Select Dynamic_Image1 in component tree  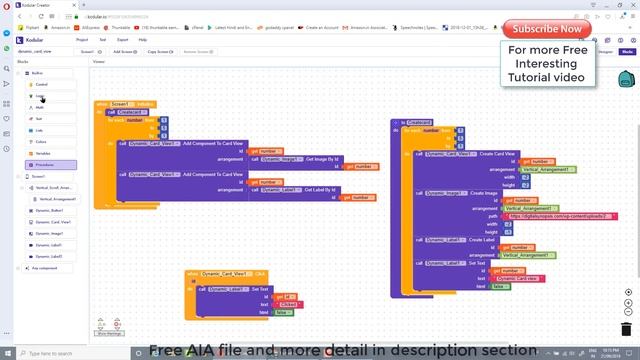tap(52, 233)
